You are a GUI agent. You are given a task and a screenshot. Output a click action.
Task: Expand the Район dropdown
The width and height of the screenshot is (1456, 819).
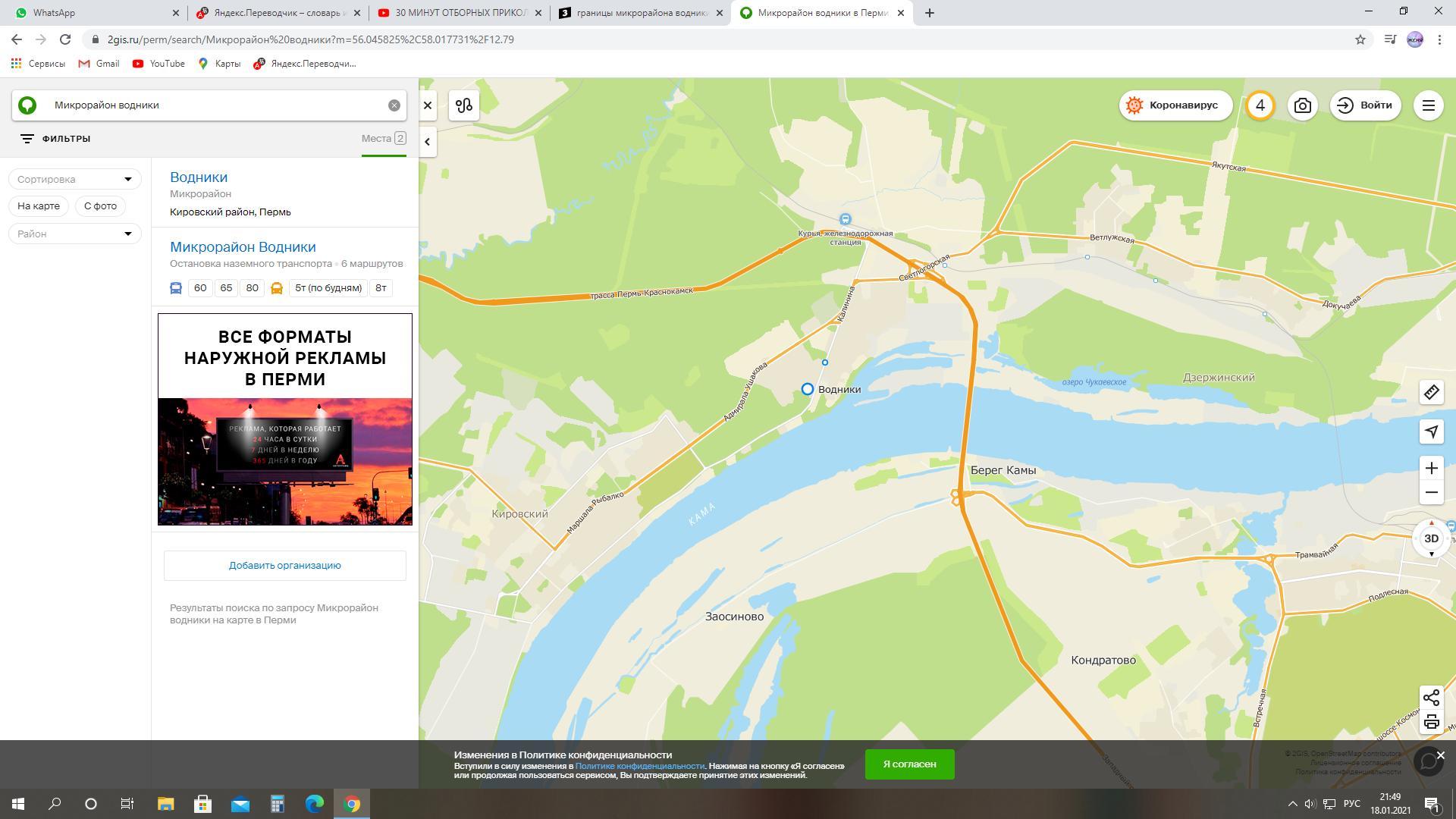(74, 234)
